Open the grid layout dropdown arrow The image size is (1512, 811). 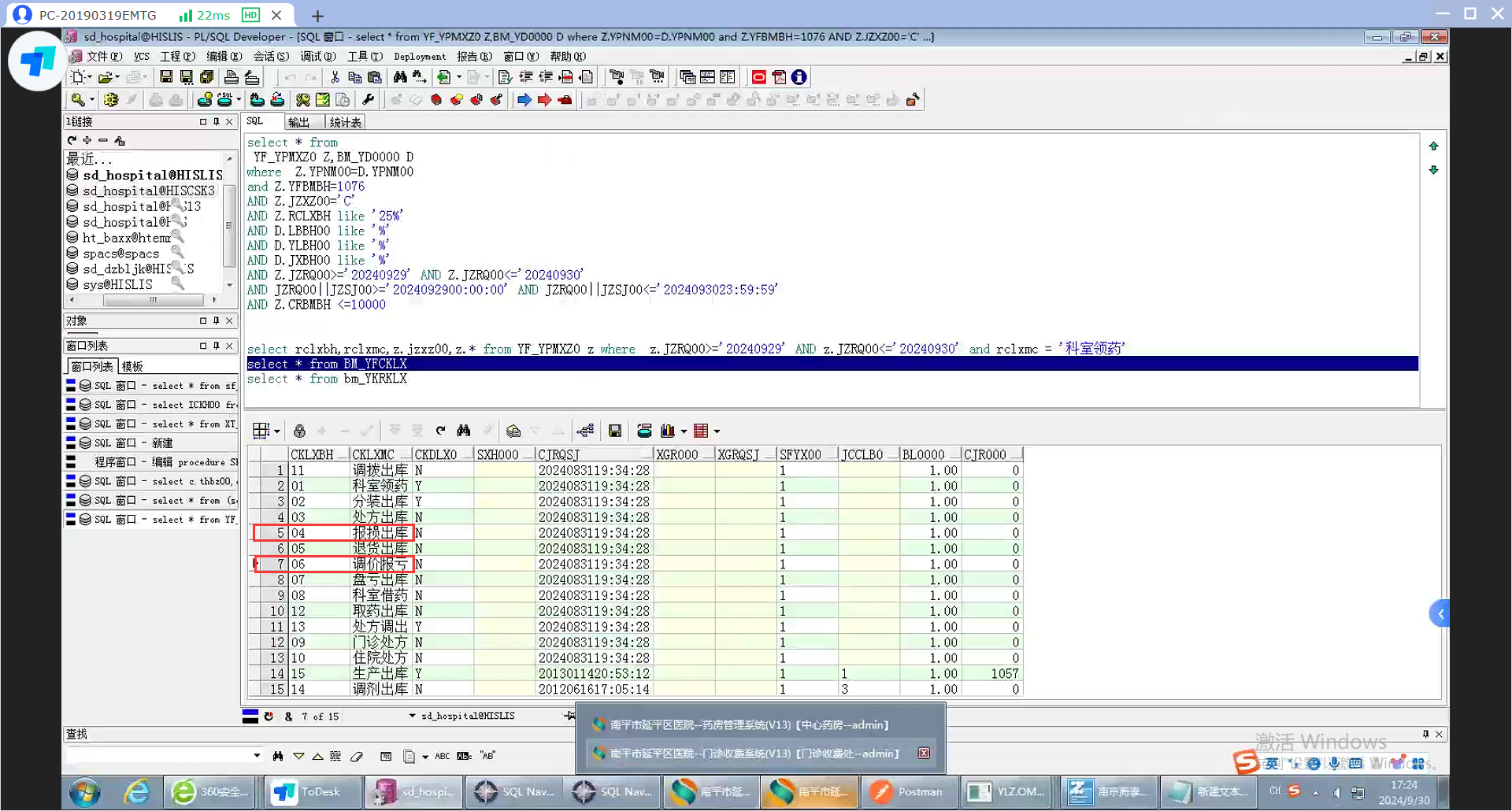point(277,431)
